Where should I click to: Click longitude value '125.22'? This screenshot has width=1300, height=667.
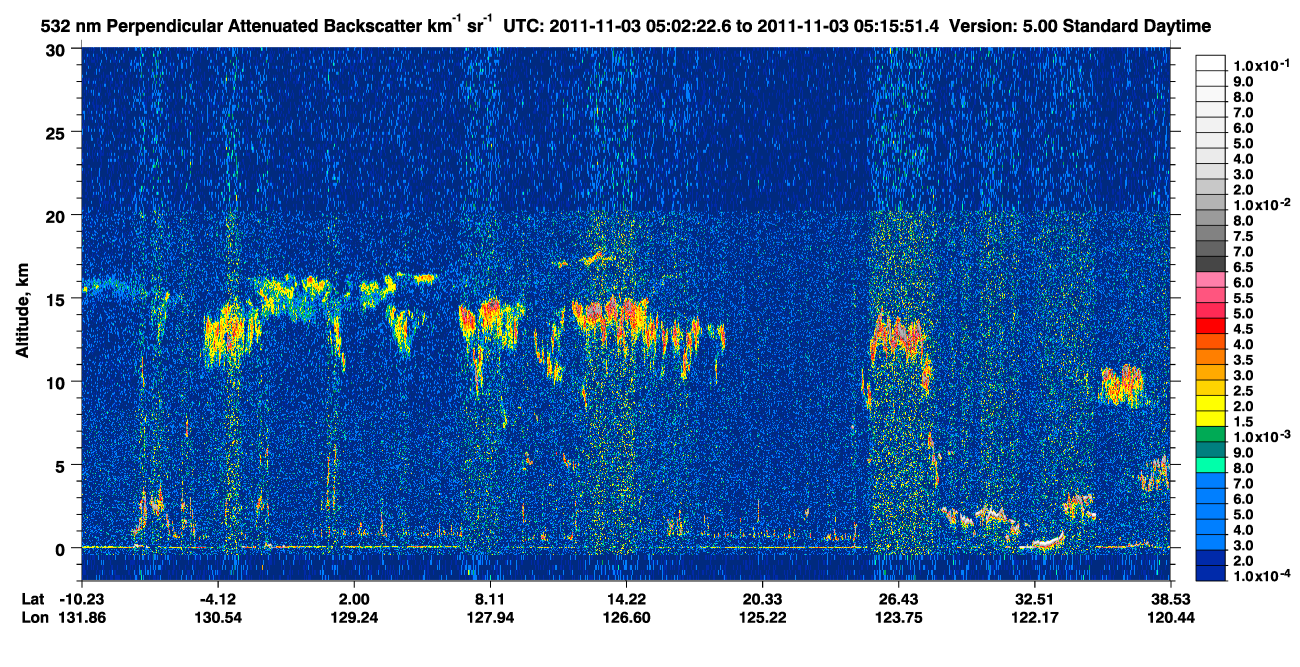pos(762,617)
